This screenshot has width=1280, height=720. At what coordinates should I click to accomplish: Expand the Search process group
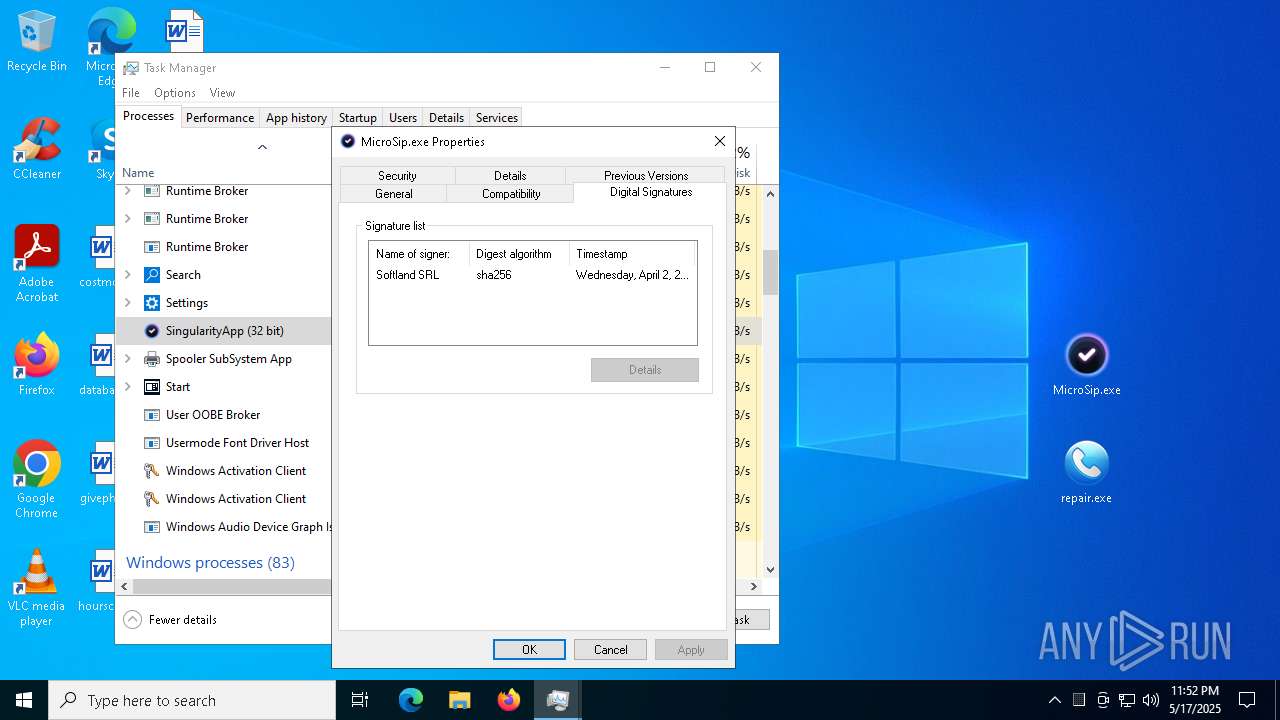[x=128, y=275]
